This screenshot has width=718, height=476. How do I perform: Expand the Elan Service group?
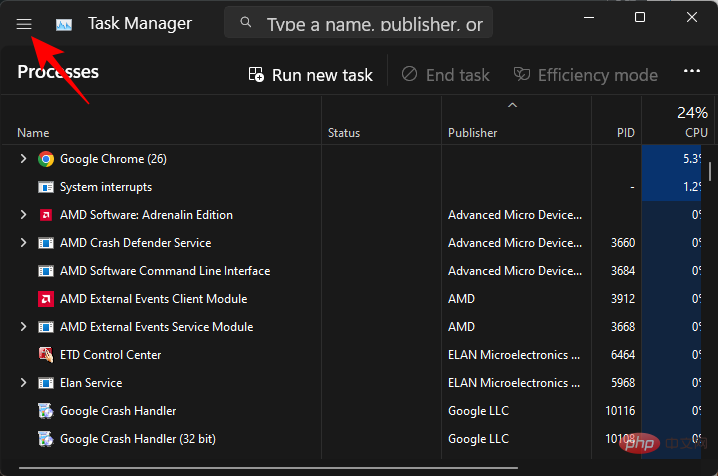[x=23, y=383]
